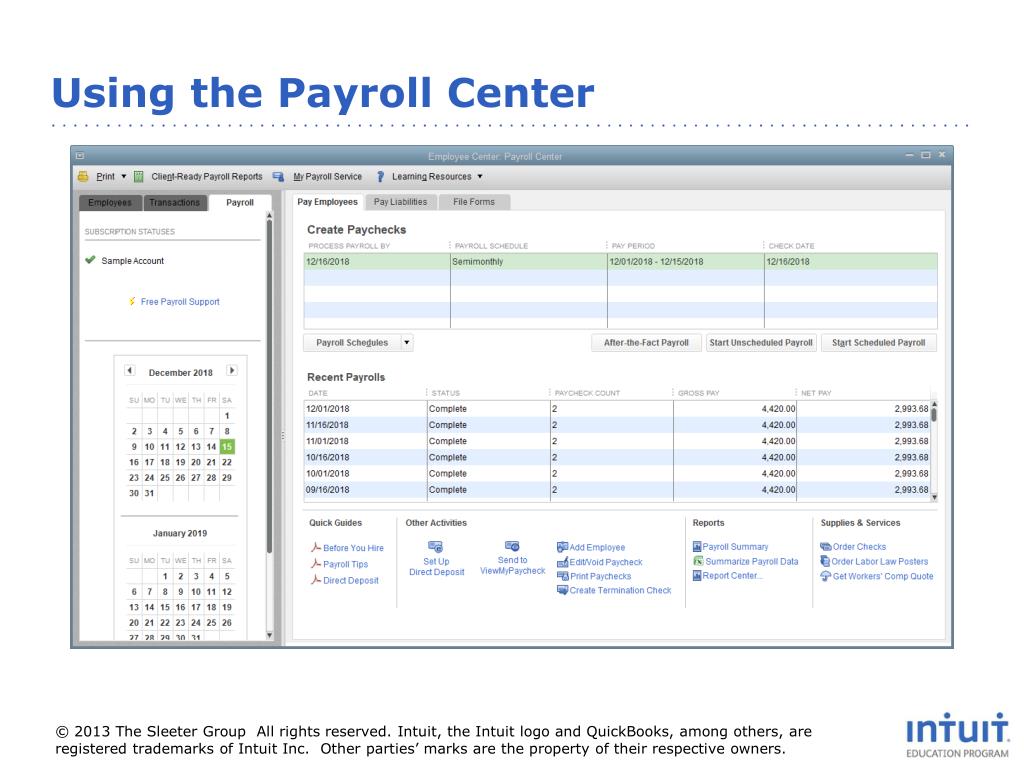Screen dimensions: 1024x768
Task: Click Start Unscheduled Payroll
Action: click(761, 342)
